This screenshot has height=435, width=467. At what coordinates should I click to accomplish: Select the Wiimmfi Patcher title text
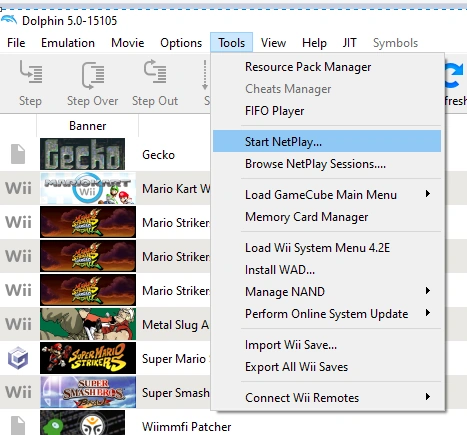(187, 427)
